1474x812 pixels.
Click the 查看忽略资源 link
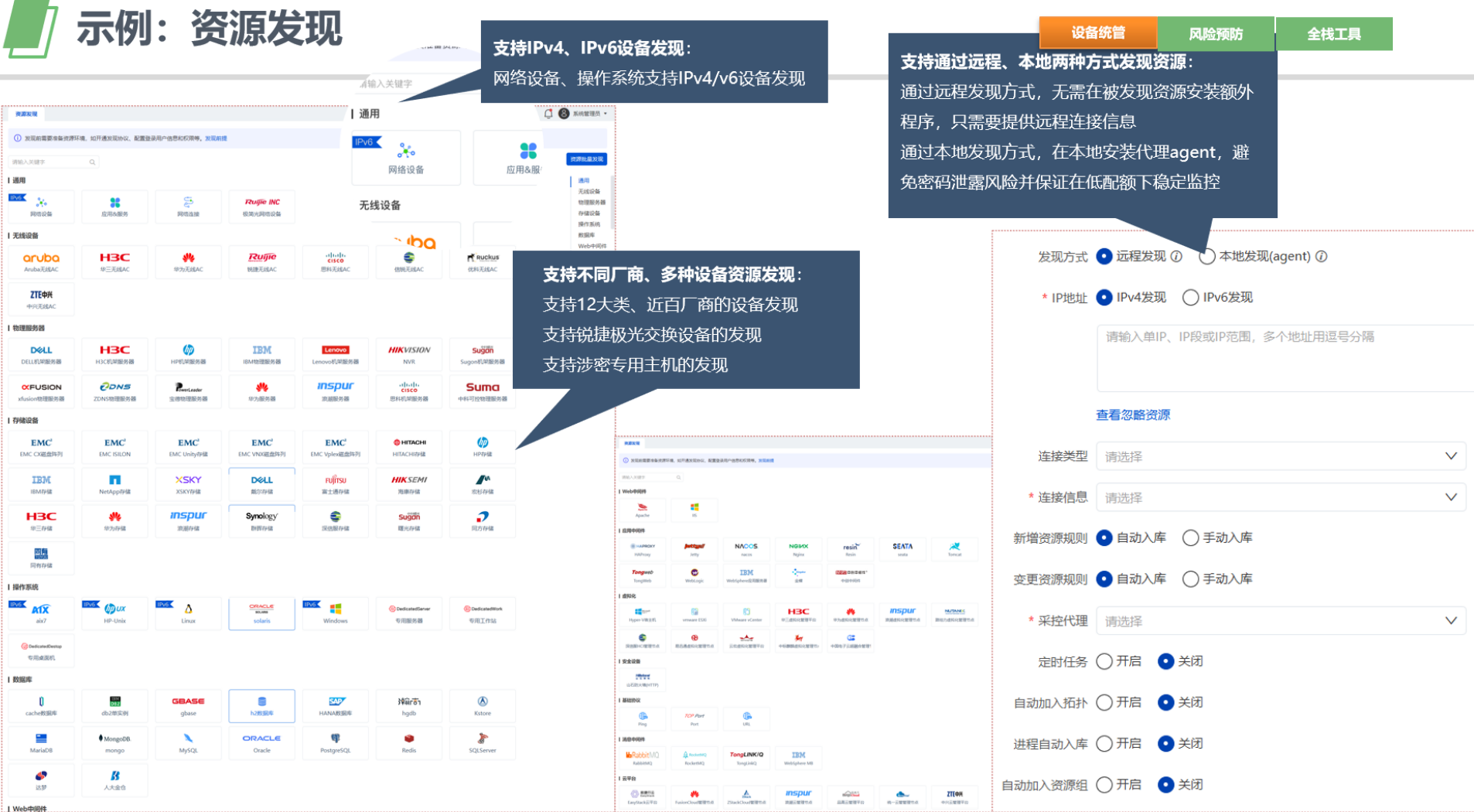click(1133, 415)
